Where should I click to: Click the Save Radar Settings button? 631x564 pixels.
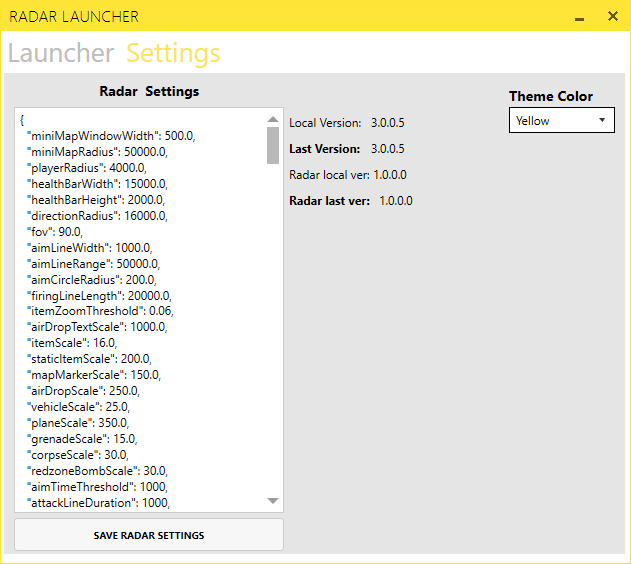[x=149, y=535]
